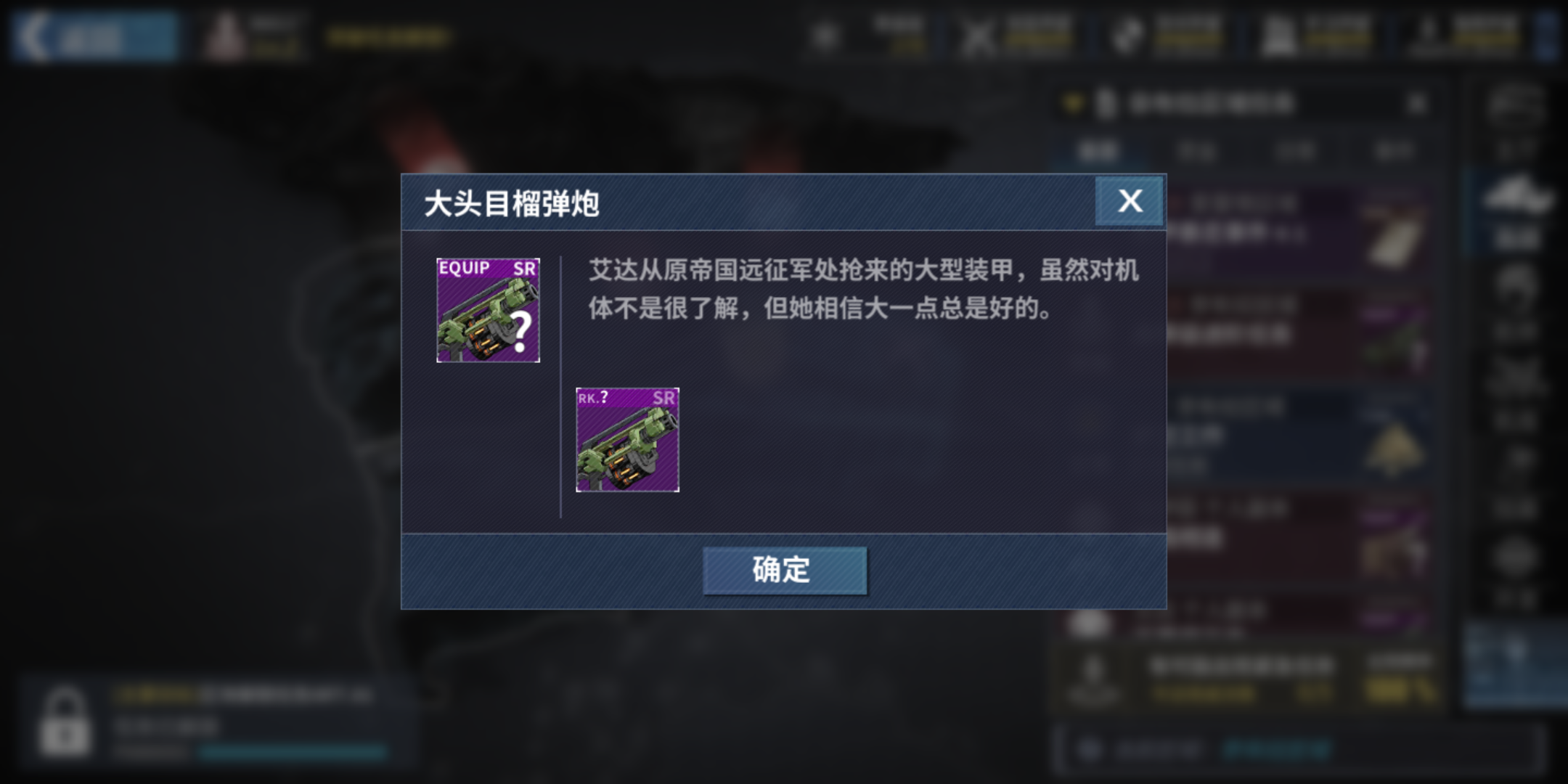The width and height of the screenshot is (1568, 784).
Task: Click the round icon in lower right sidebar
Action: pyautogui.click(x=1515, y=558)
